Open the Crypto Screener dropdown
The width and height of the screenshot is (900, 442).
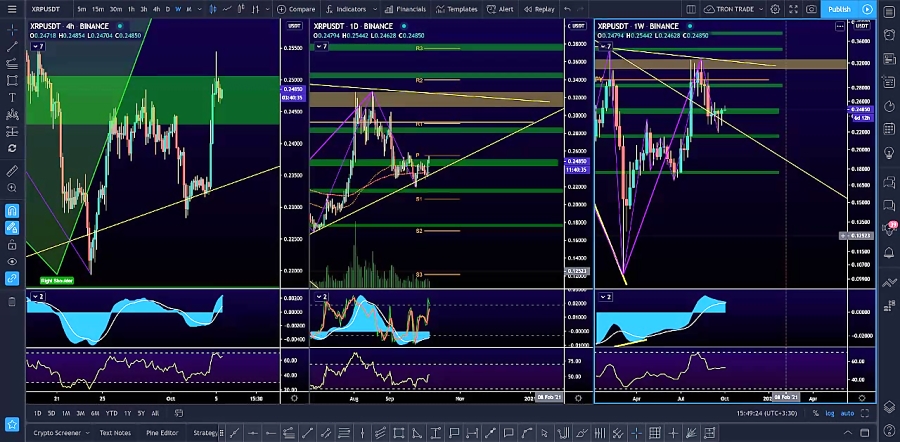(x=61, y=433)
